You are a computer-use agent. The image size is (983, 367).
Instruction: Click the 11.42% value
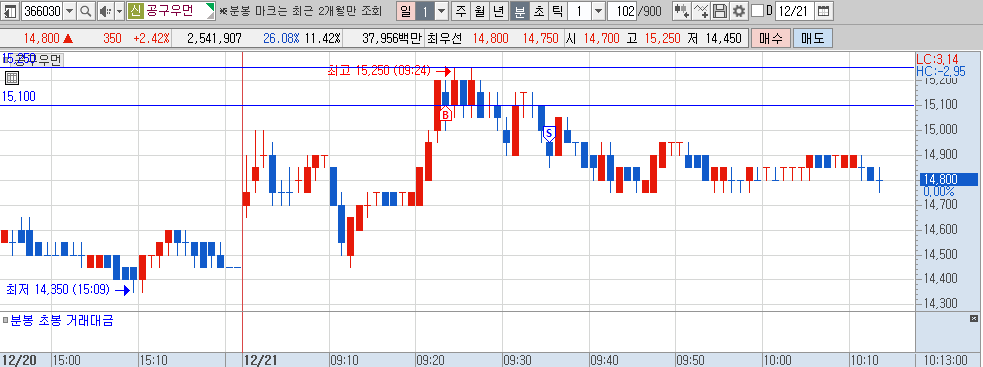click(x=322, y=38)
